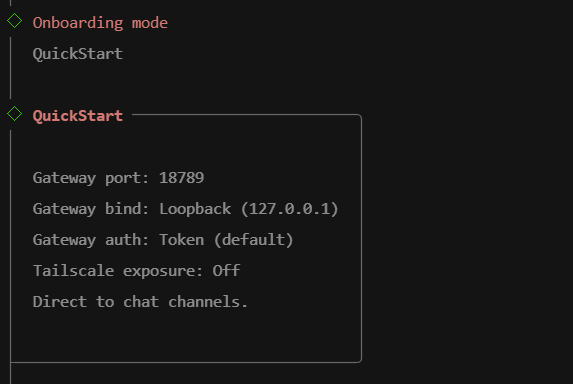The width and height of the screenshot is (573, 384).
Task: Select the port number 18789
Action: (x=181, y=178)
